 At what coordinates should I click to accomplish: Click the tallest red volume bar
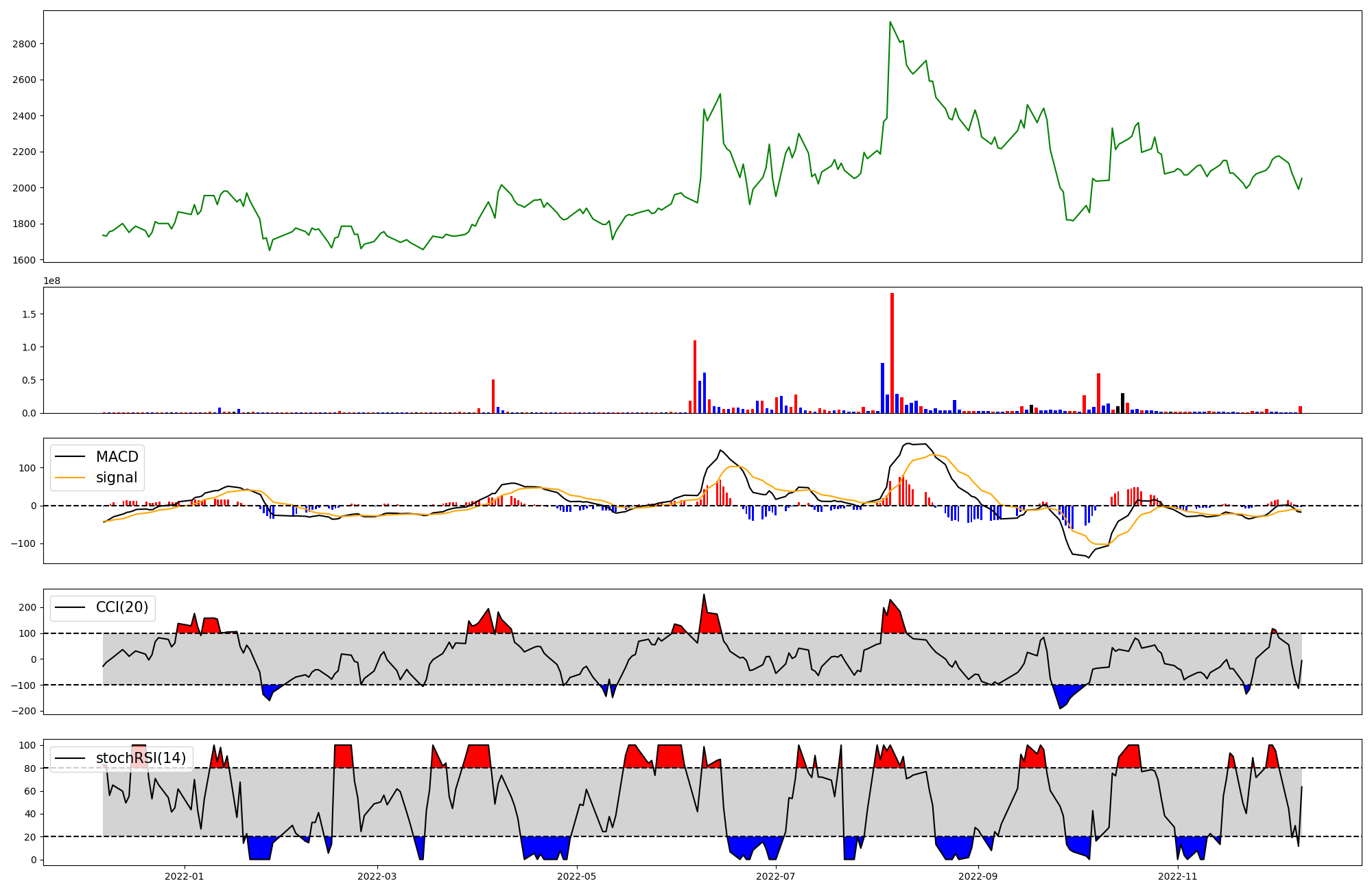tap(892, 353)
